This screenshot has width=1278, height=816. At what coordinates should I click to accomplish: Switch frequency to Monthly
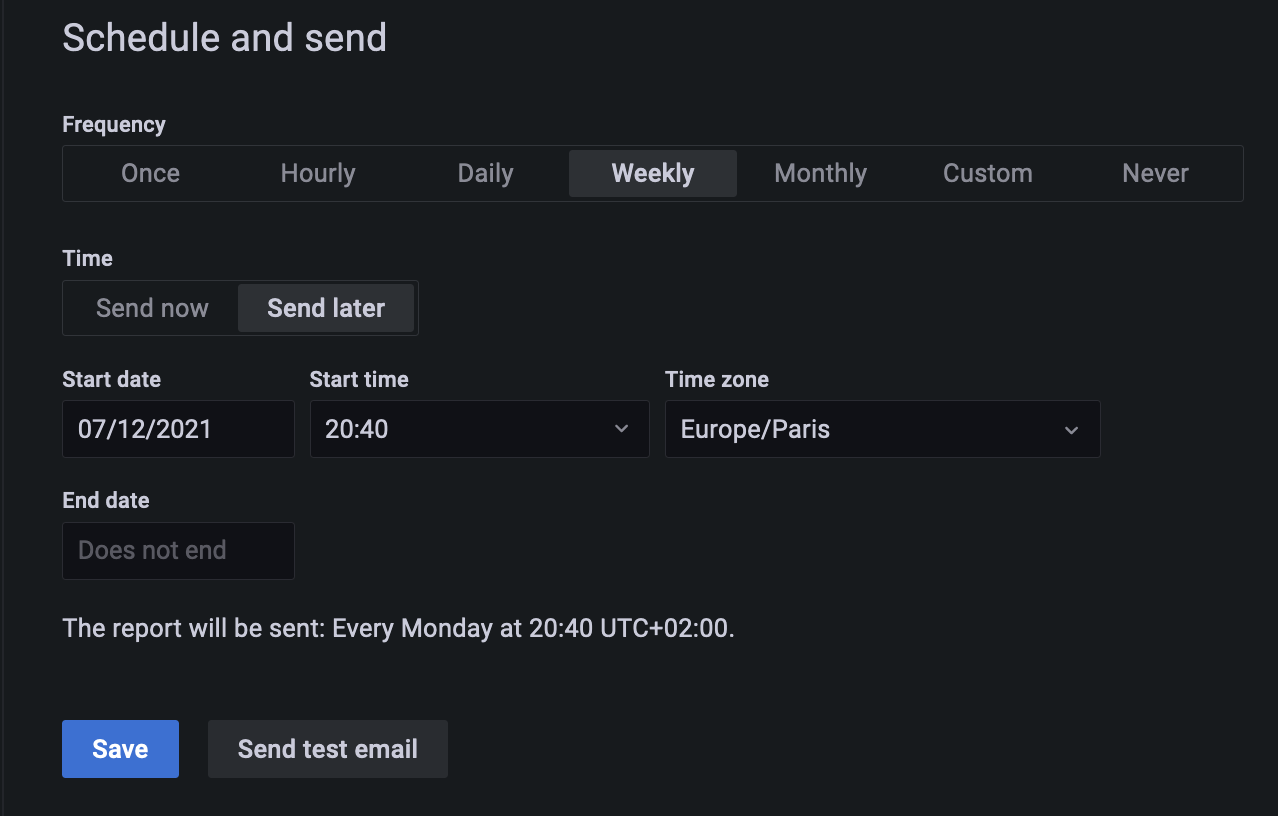pos(820,173)
